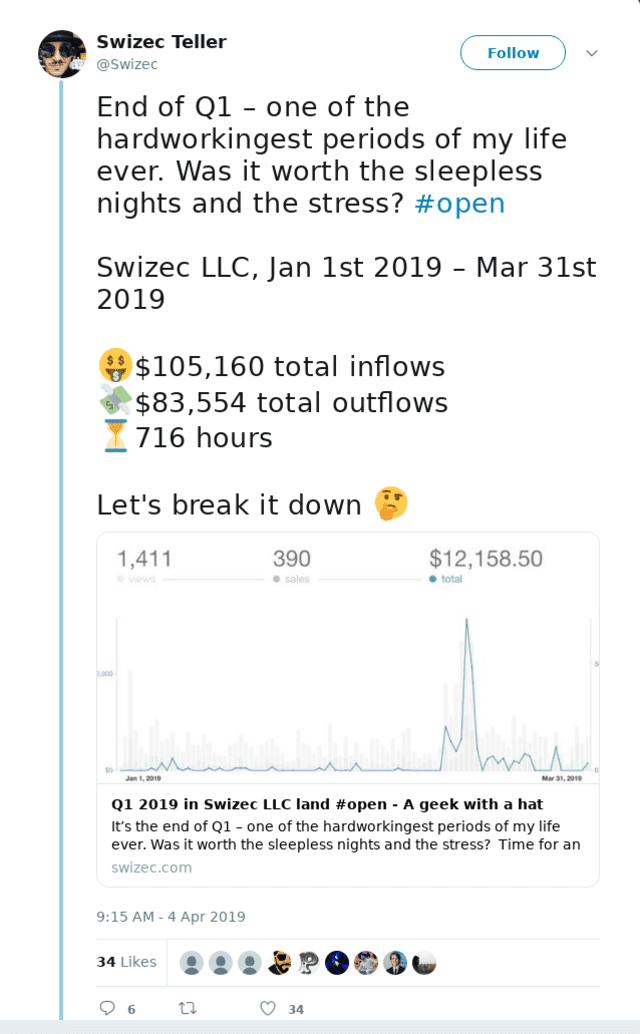Open the Q1 2019 Swizec LLC article title
The width and height of the screenshot is (640, 1034).
(x=340, y=804)
